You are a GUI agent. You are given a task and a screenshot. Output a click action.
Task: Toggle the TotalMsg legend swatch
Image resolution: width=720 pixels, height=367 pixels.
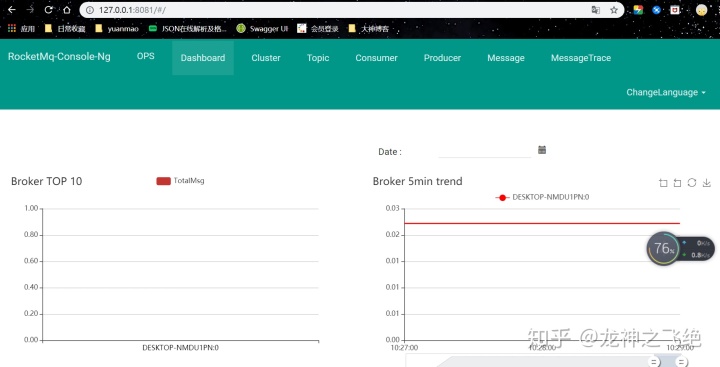pos(163,181)
